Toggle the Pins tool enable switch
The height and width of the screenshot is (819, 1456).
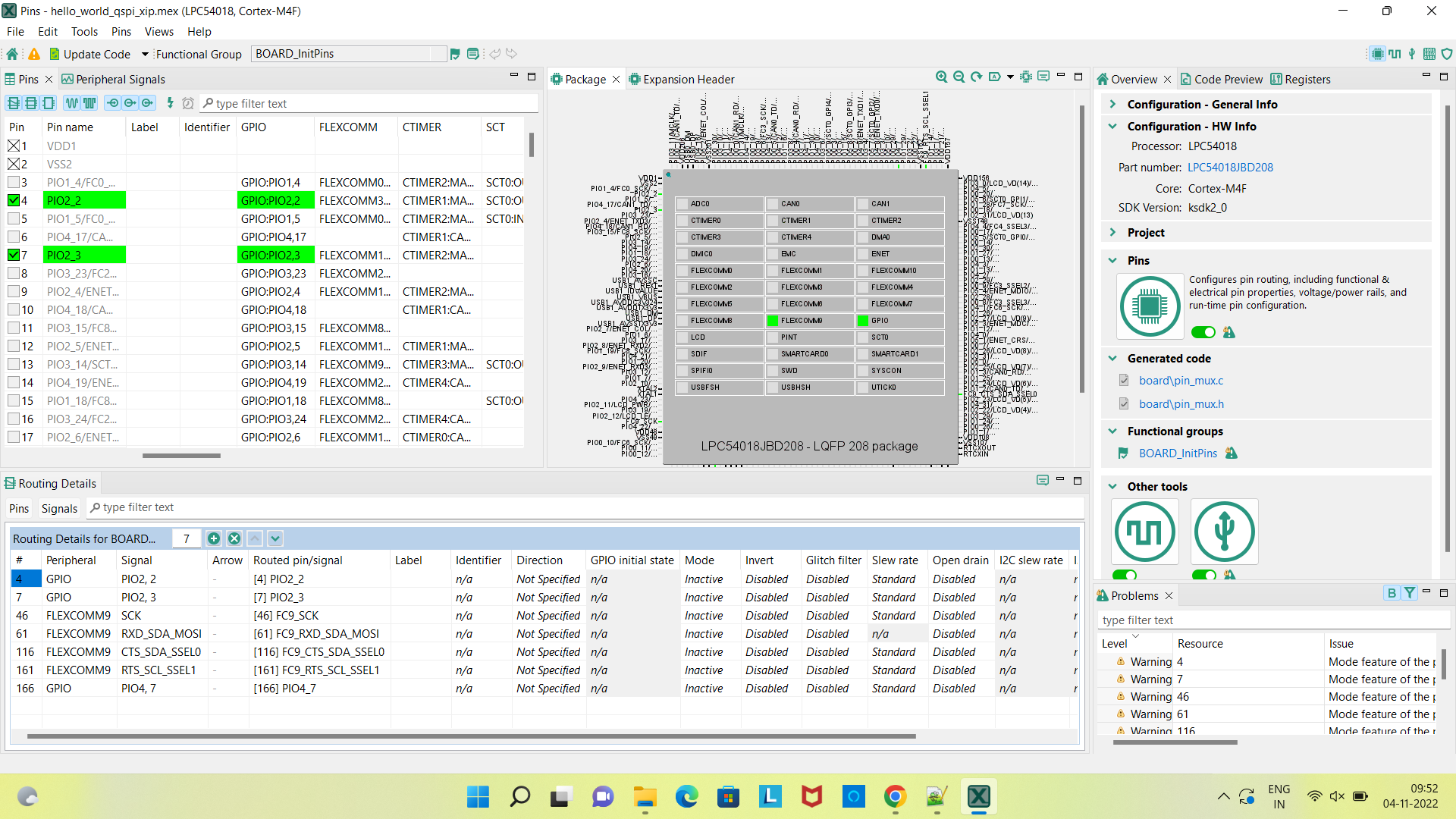[1203, 332]
